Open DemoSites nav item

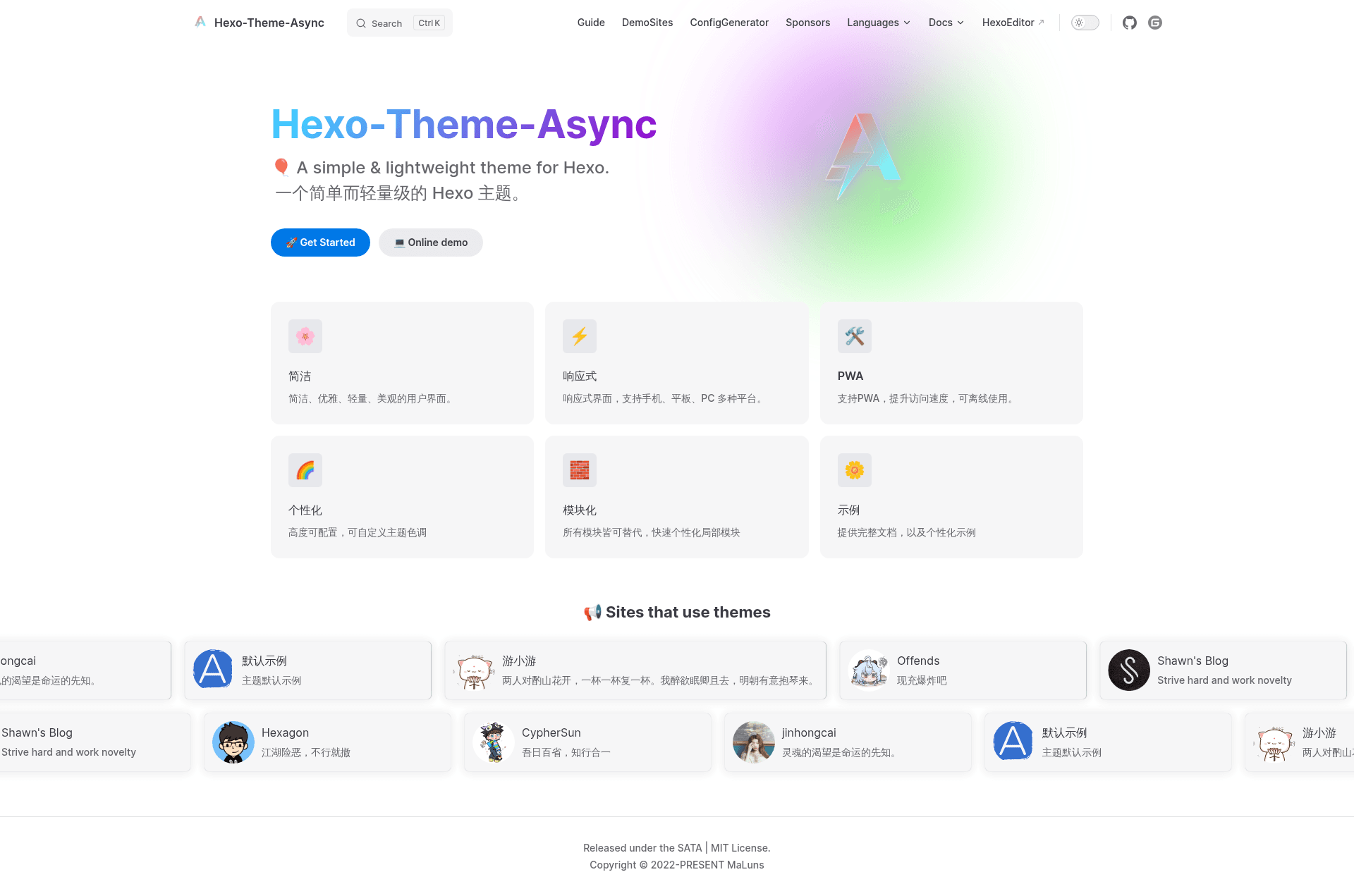pyautogui.click(x=647, y=23)
